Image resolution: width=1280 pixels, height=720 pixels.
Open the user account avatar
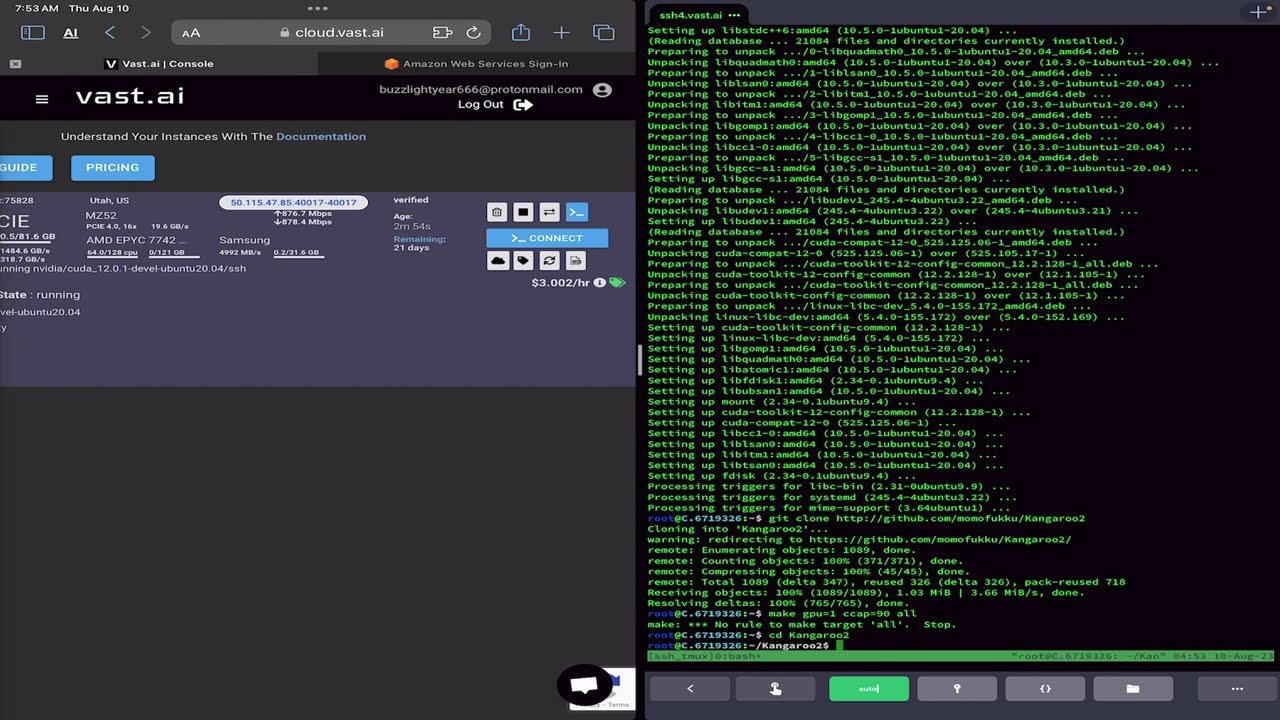point(602,90)
